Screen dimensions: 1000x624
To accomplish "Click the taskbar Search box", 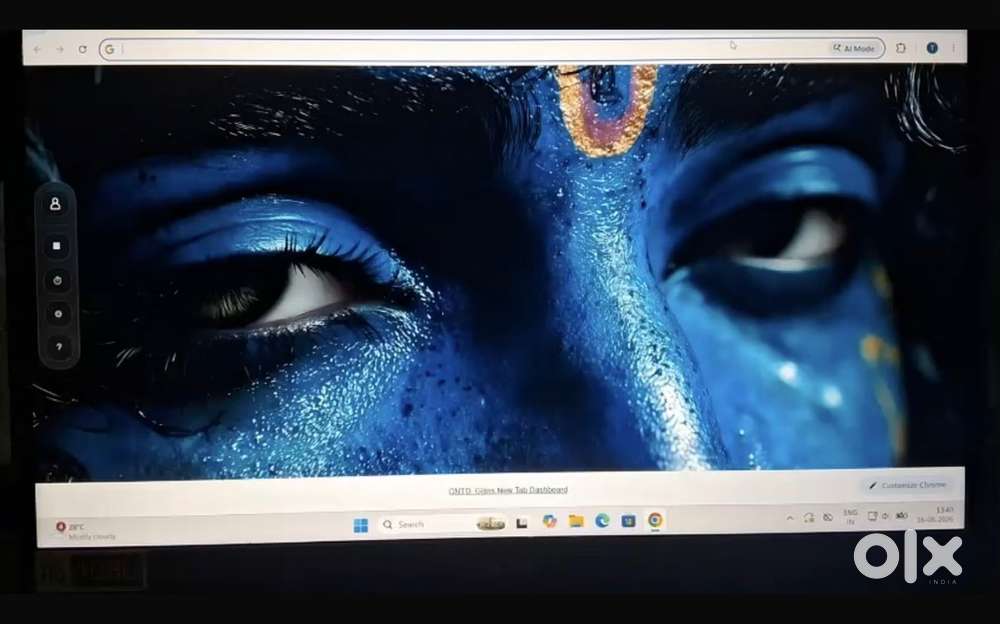I will coord(443,524).
